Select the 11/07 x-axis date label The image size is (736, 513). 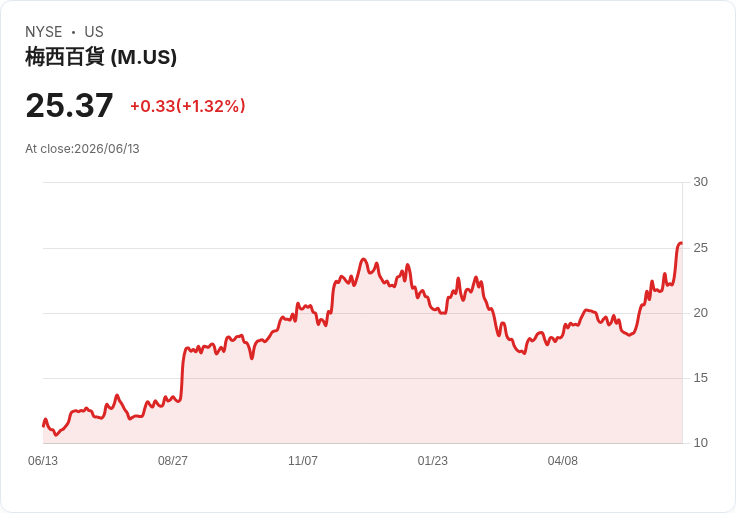point(303,461)
